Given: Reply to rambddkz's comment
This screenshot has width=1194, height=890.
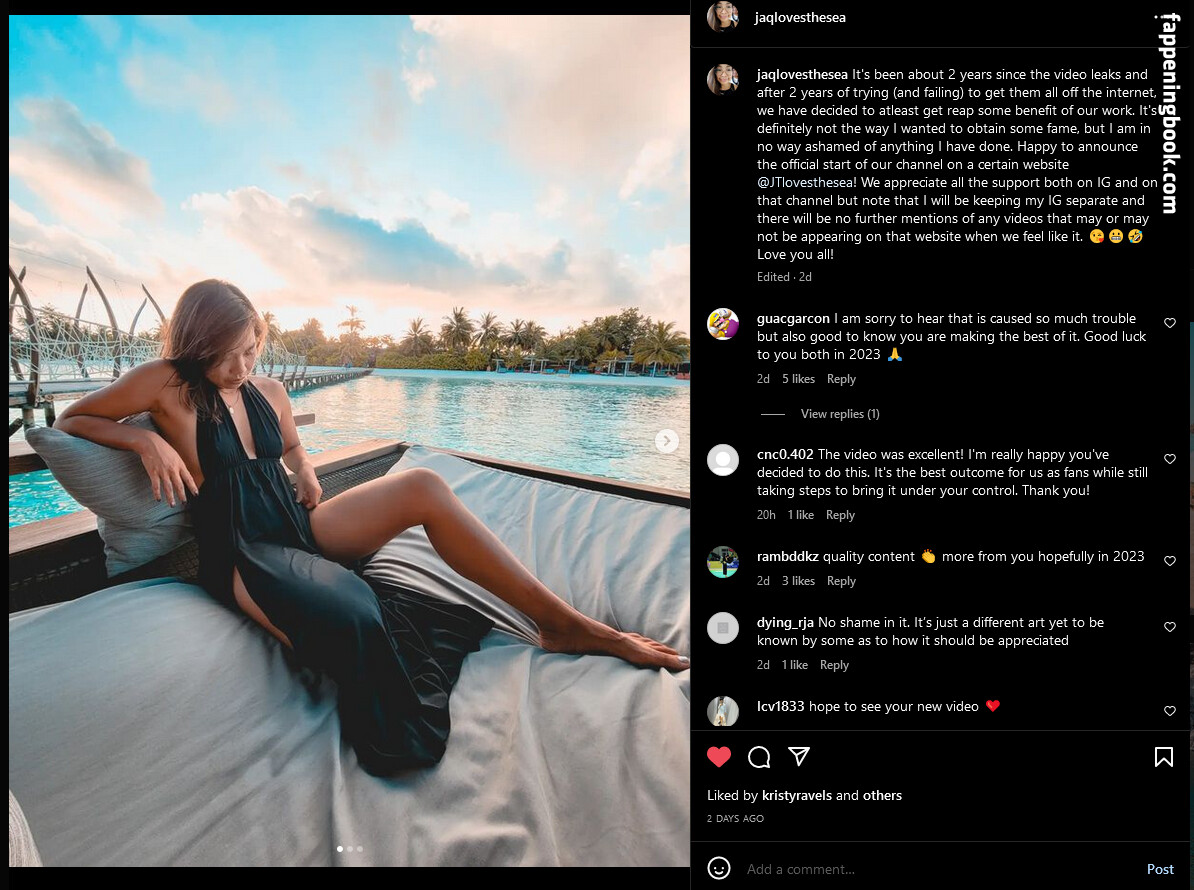Looking at the screenshot, I should click(841, 581).
